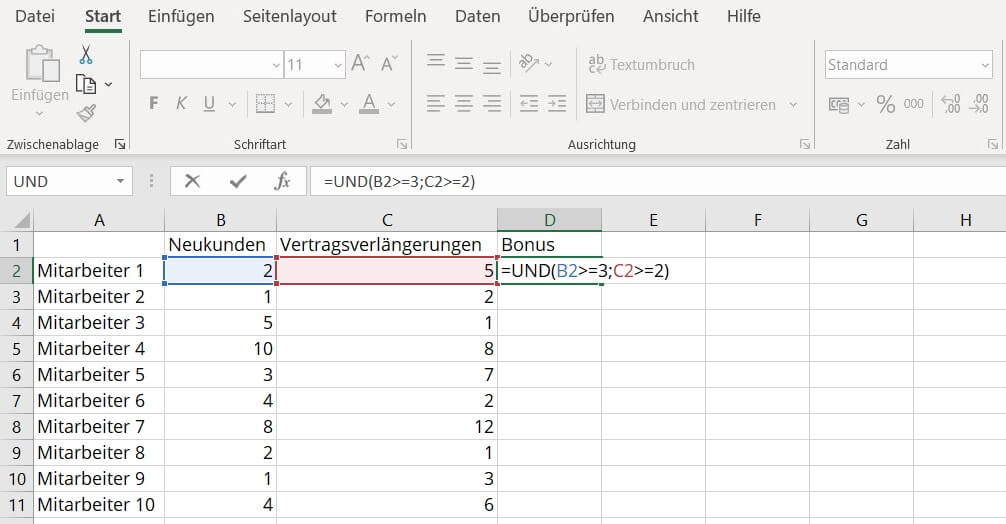Image resolution: width=1006 pixels, height=524 pixels.
Task: Increase indent
Action: point(557,103)
